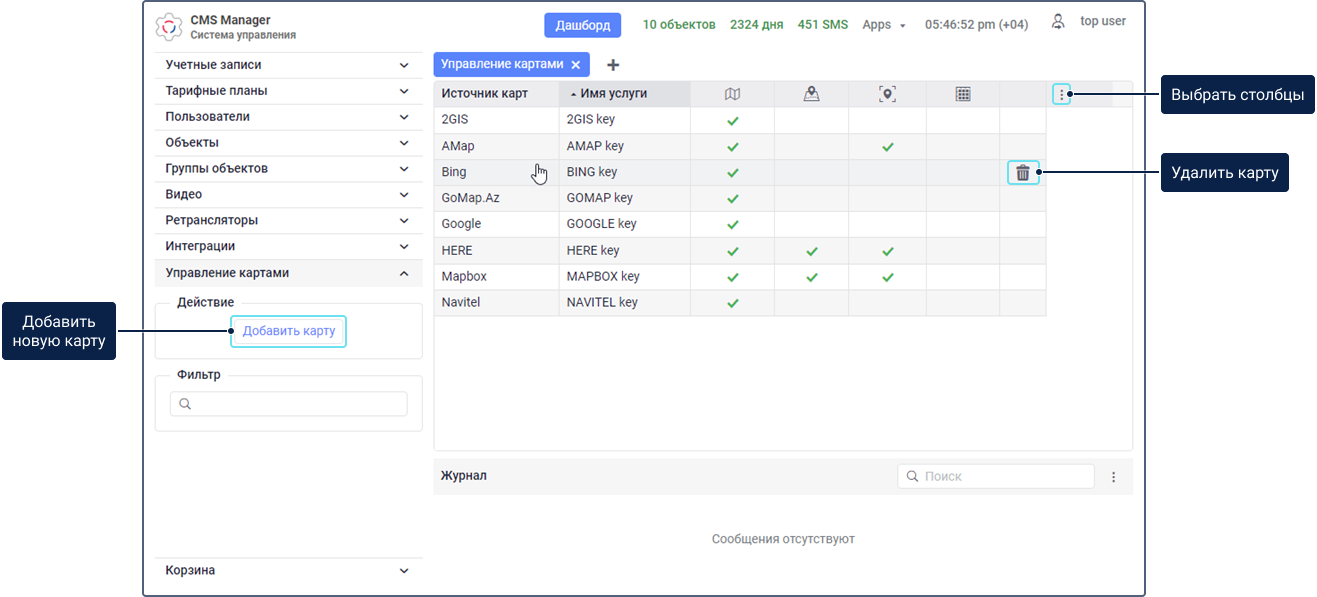Click the top user name label
The height and width of the screenshot is (597, 1317).
1103,21
